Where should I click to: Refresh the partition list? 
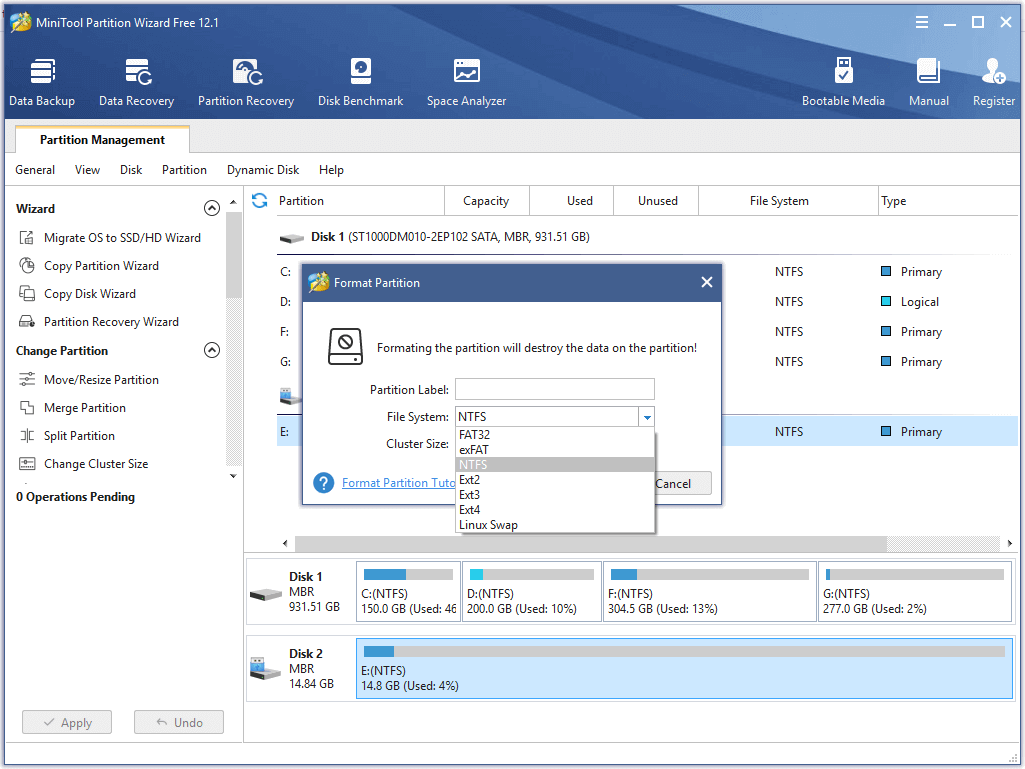pyautogui.click(x=260, y=201)
